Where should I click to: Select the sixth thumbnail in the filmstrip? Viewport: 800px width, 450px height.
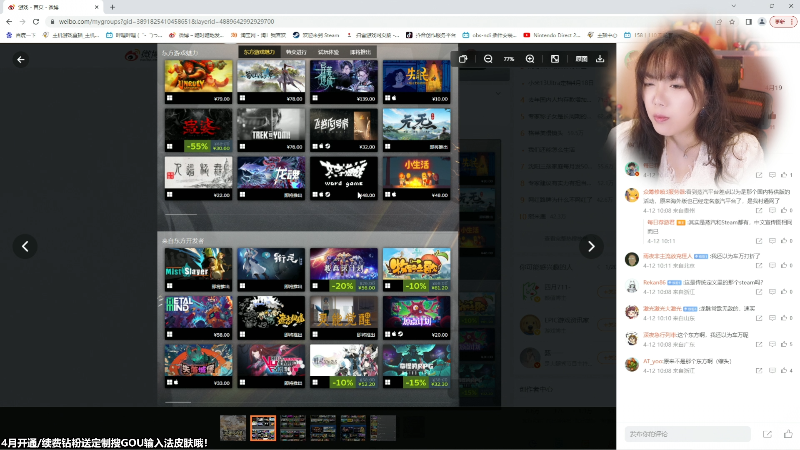[x=383, y=428]
